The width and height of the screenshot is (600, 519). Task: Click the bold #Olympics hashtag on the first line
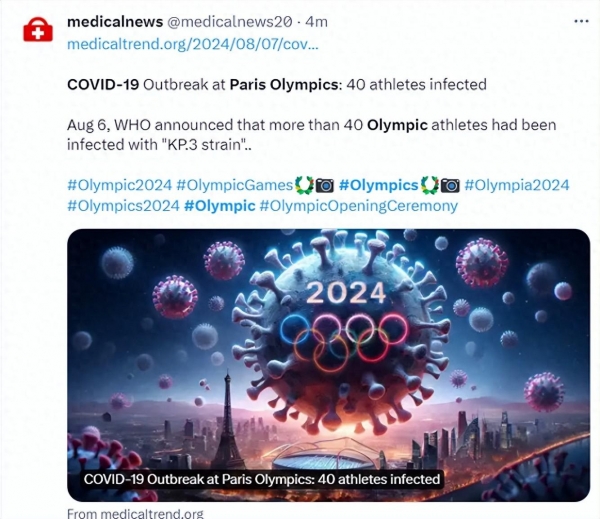[x=378, y=185]
